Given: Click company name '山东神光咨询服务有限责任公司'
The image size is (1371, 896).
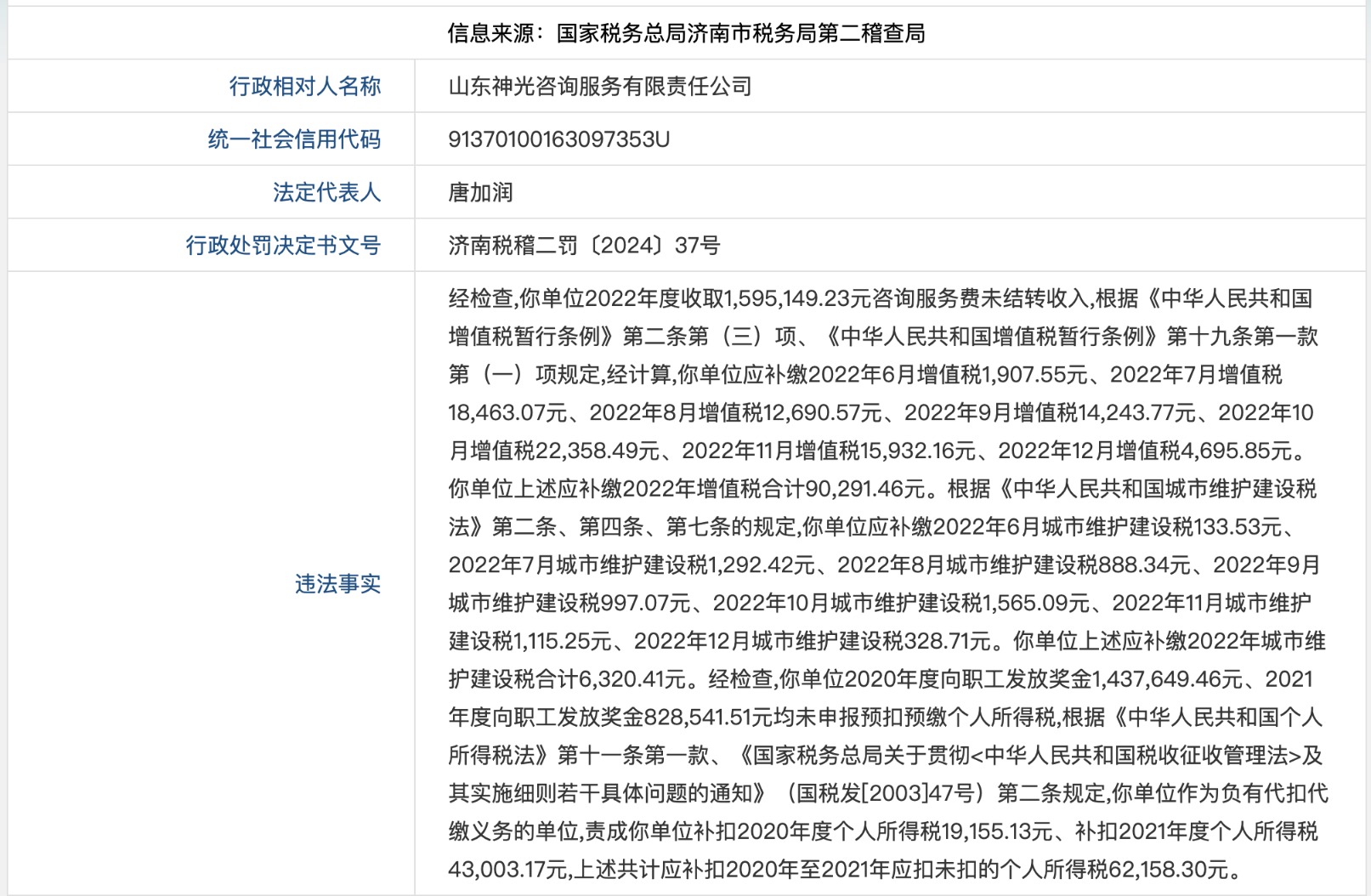Looking at the screenshot, I should click(x=600, y=86).
